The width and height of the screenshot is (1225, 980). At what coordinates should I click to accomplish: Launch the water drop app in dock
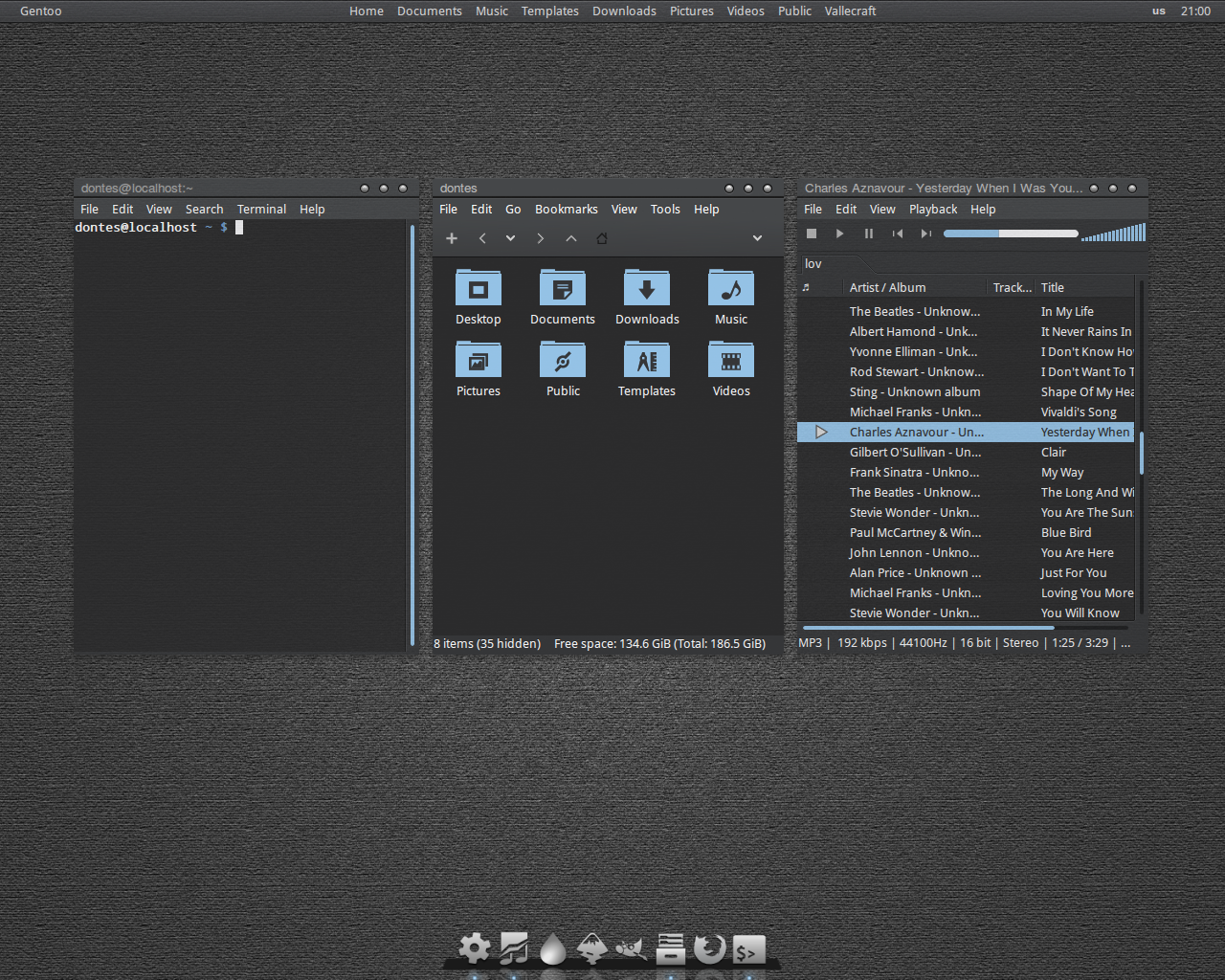click(552, 948)
